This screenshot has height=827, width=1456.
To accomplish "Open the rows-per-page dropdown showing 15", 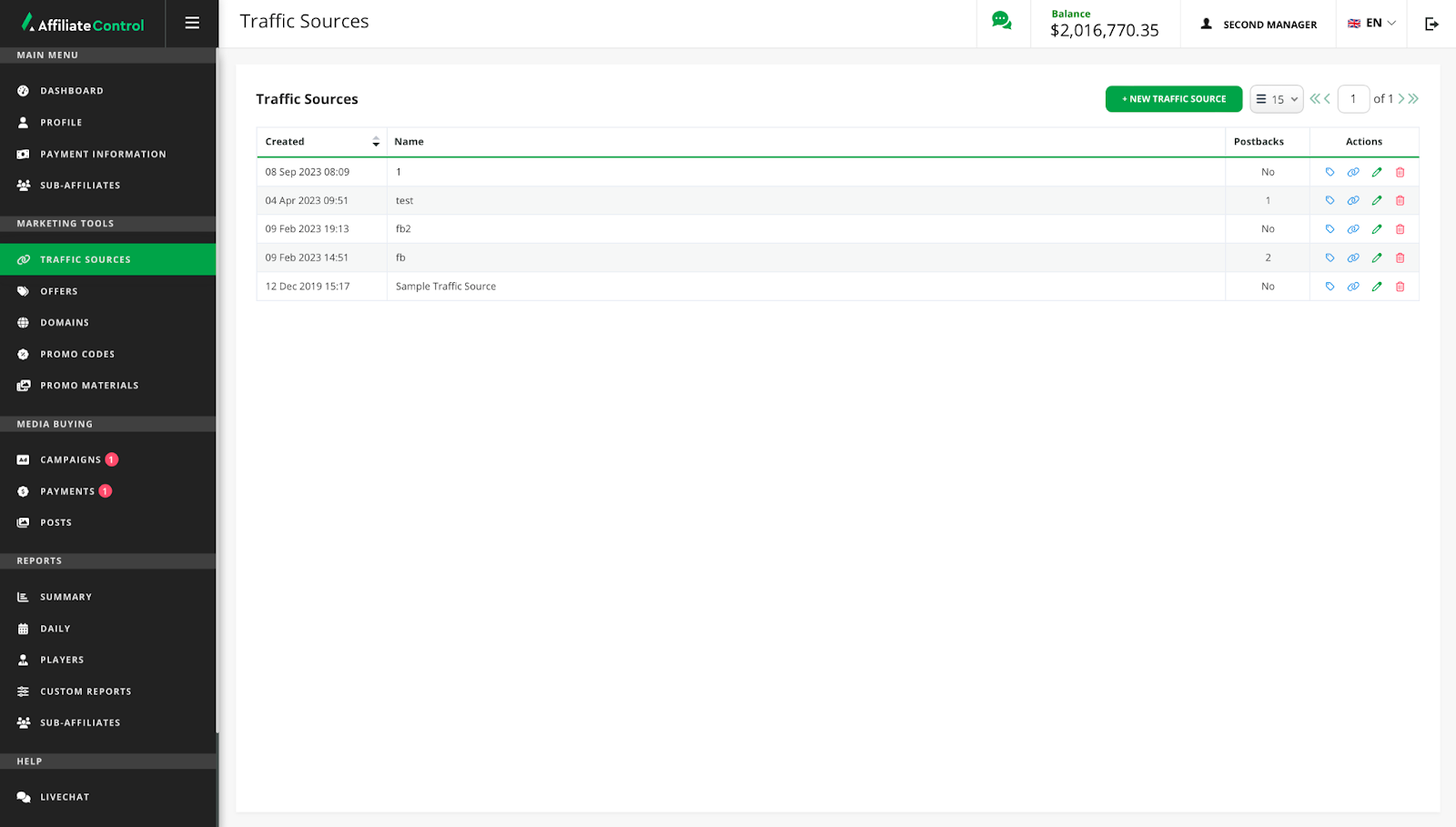I will (1277, 99).
